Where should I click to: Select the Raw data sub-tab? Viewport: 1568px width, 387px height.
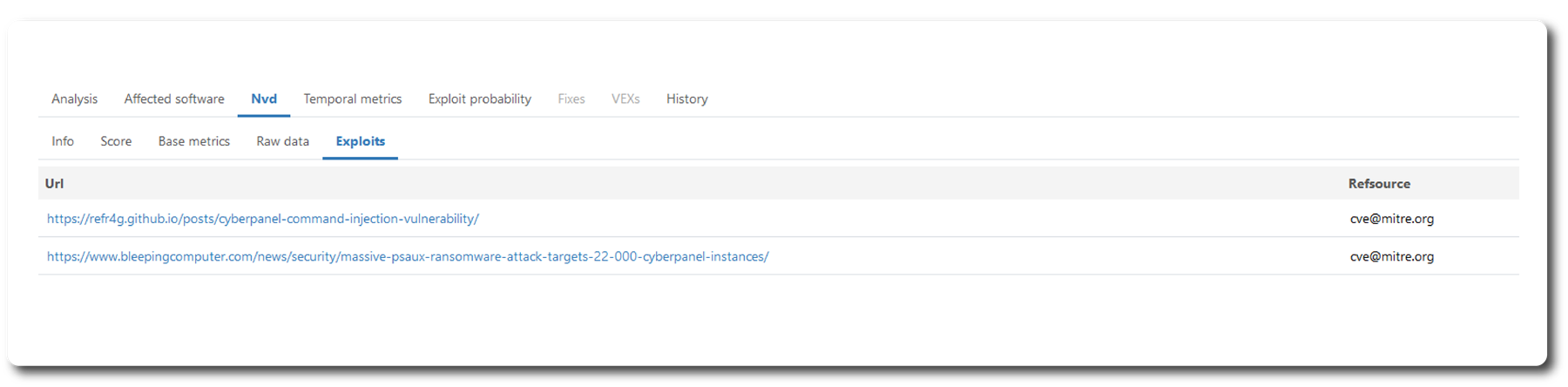(x=283, y=141)
